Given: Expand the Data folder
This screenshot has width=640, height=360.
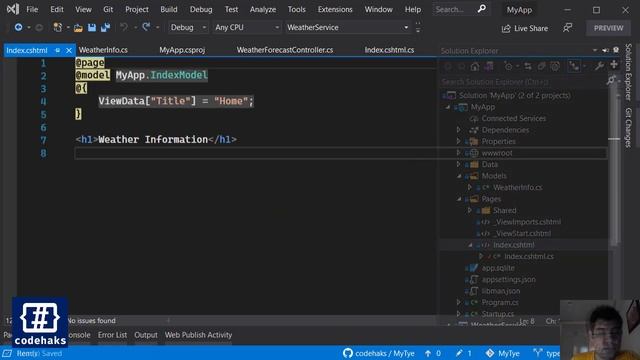Looking at the screenshot, I should point(458,164).
